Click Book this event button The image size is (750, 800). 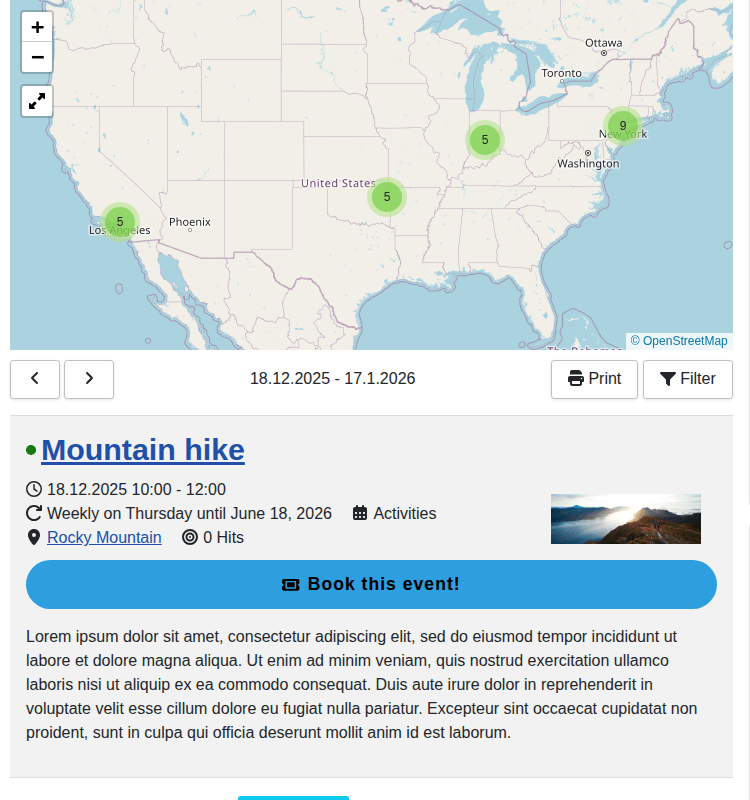point(371,584)
